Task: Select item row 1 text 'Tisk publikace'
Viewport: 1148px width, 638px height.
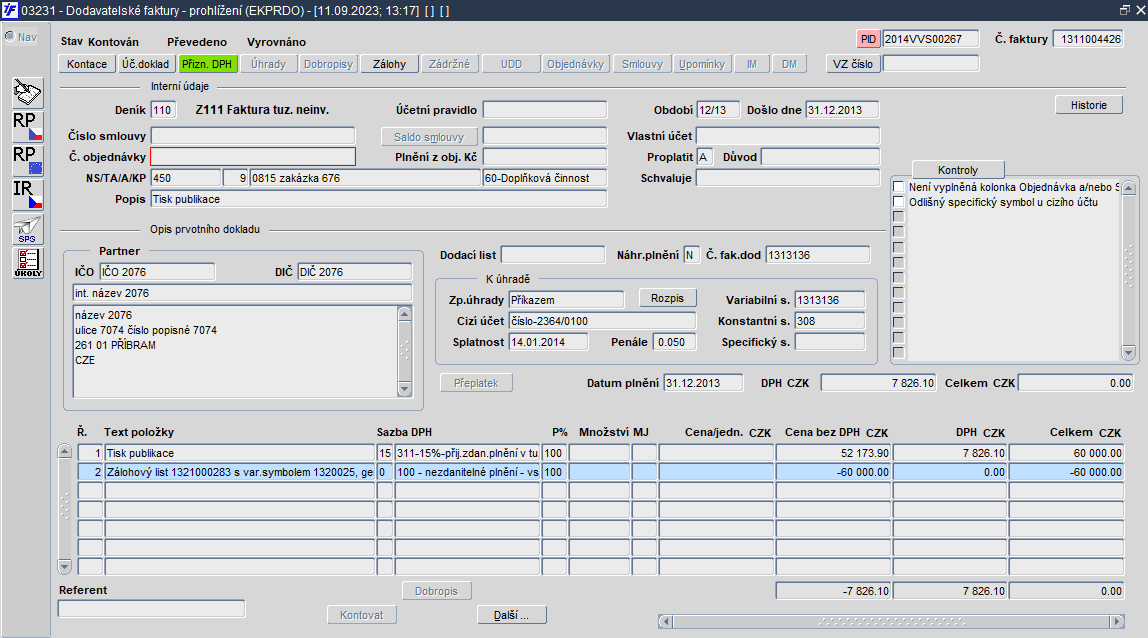Action: pos(240,453)
